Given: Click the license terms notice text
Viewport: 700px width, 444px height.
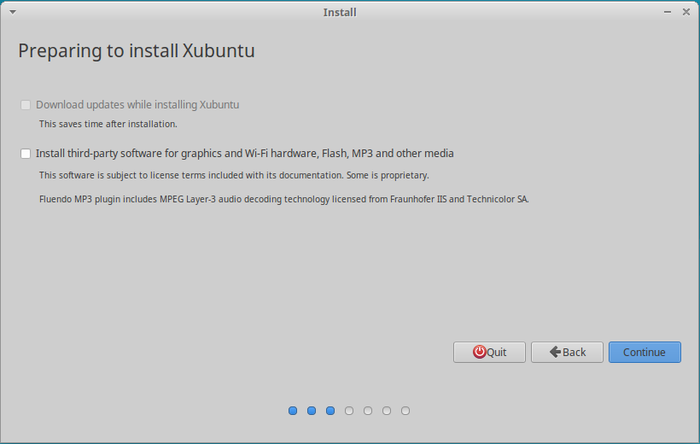Looking at the screenshot, I should coord(234,175).
